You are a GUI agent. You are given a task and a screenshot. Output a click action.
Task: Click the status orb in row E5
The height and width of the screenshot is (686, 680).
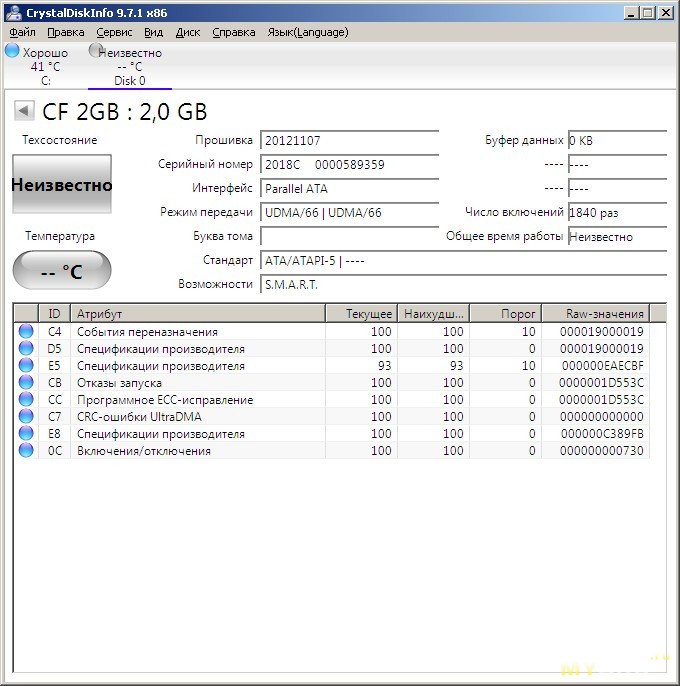click(26, 366)
